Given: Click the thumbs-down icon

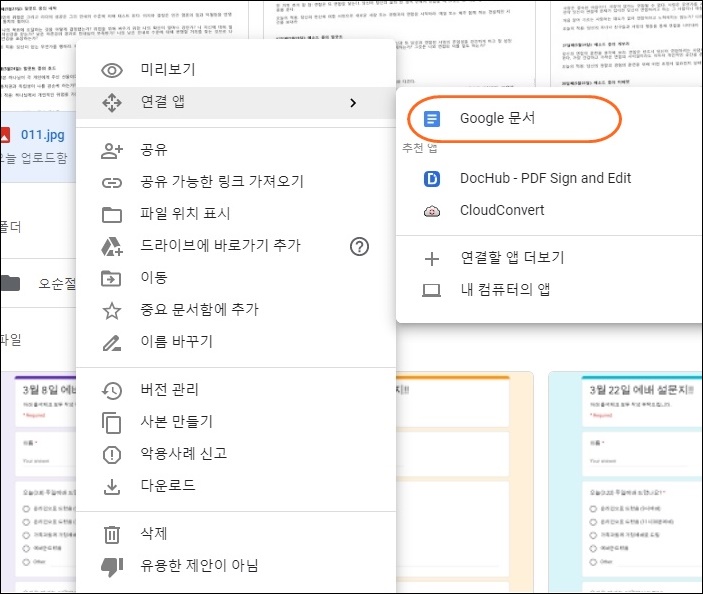Looking at the screenshot, I should click(x=112, y=567).
